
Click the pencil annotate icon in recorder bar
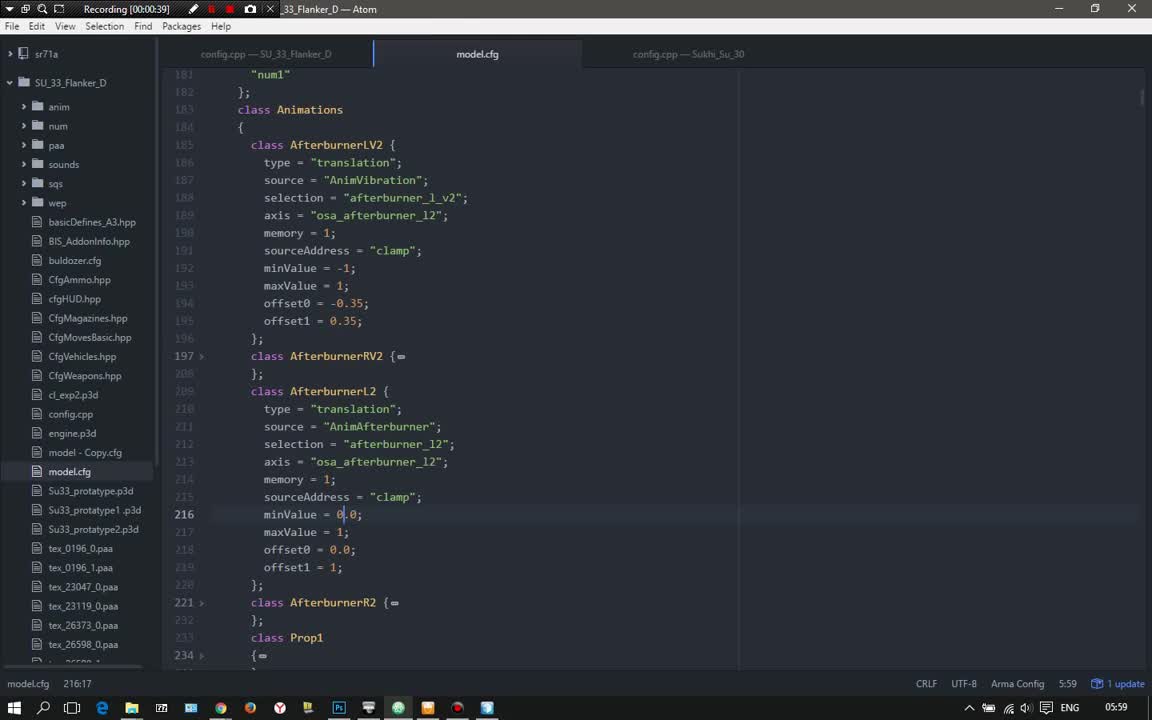[x=193, y=9]
